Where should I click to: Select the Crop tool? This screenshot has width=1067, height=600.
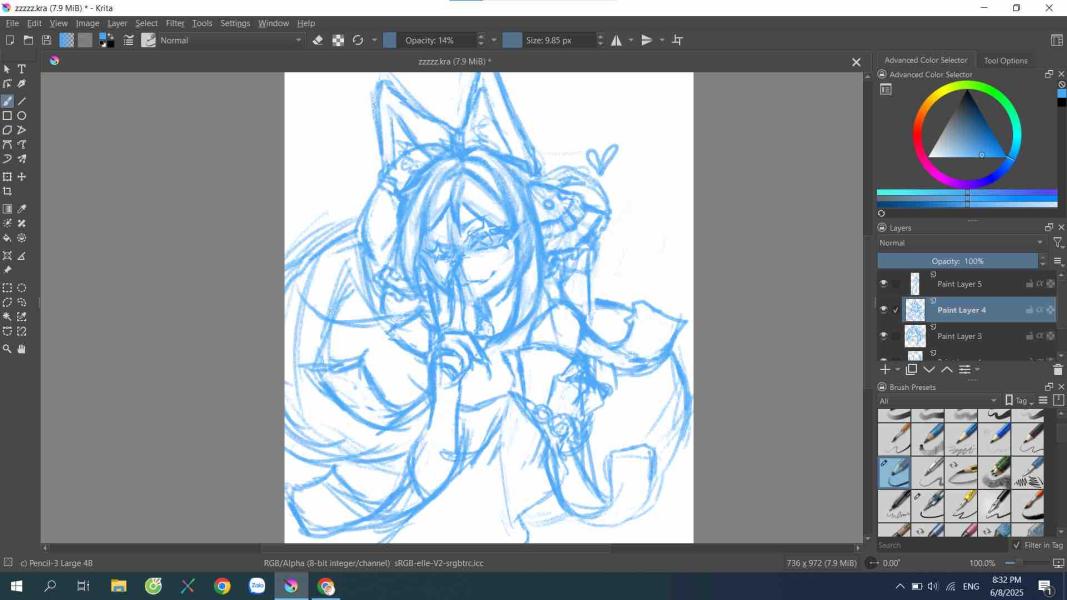(7, 191)
